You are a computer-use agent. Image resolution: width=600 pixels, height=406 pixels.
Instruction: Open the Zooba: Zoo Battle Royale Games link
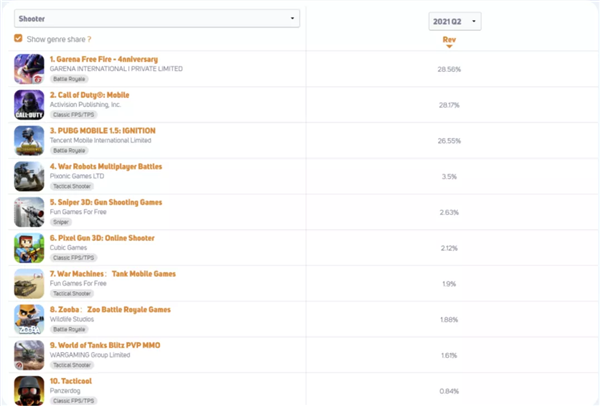click(110, 310)
